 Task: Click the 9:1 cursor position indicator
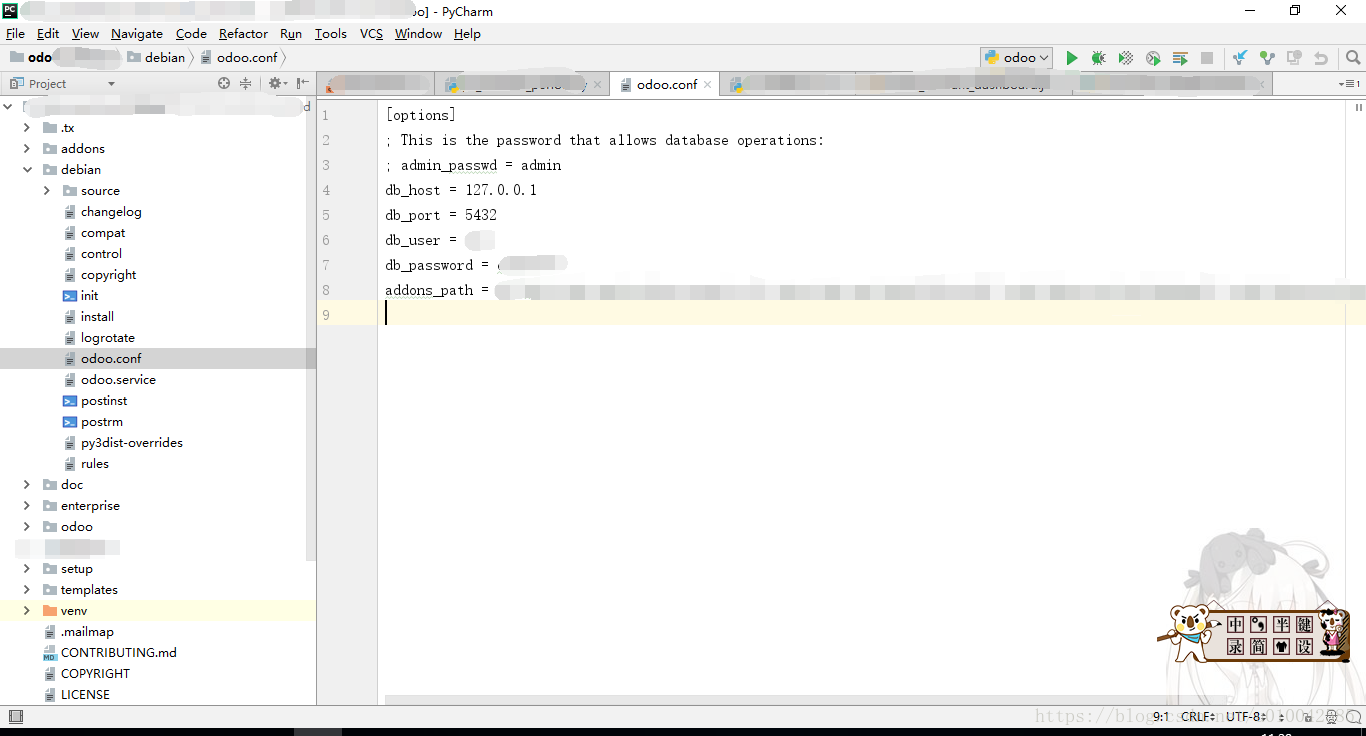1161,716
